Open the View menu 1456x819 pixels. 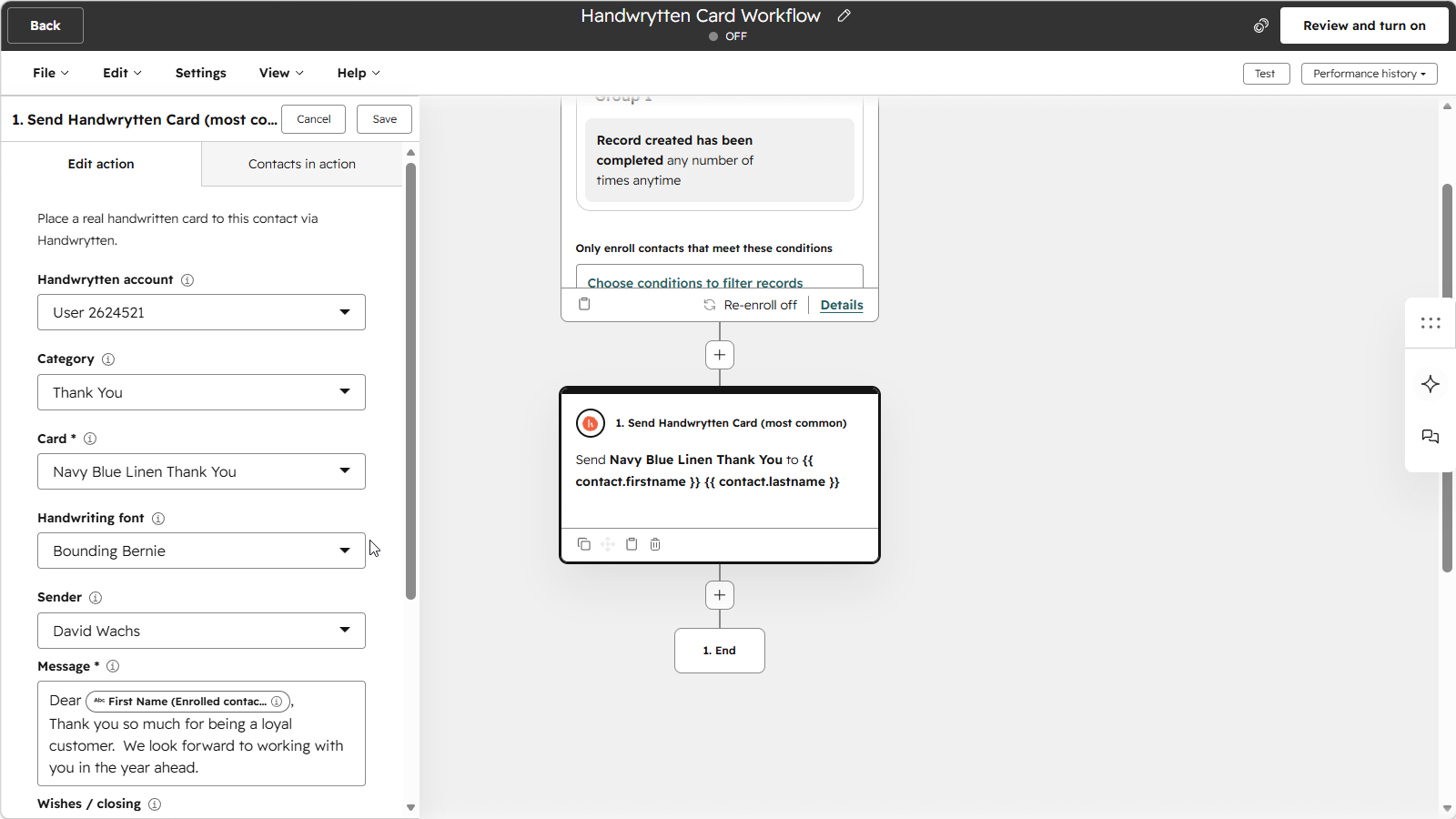[281, 73]
